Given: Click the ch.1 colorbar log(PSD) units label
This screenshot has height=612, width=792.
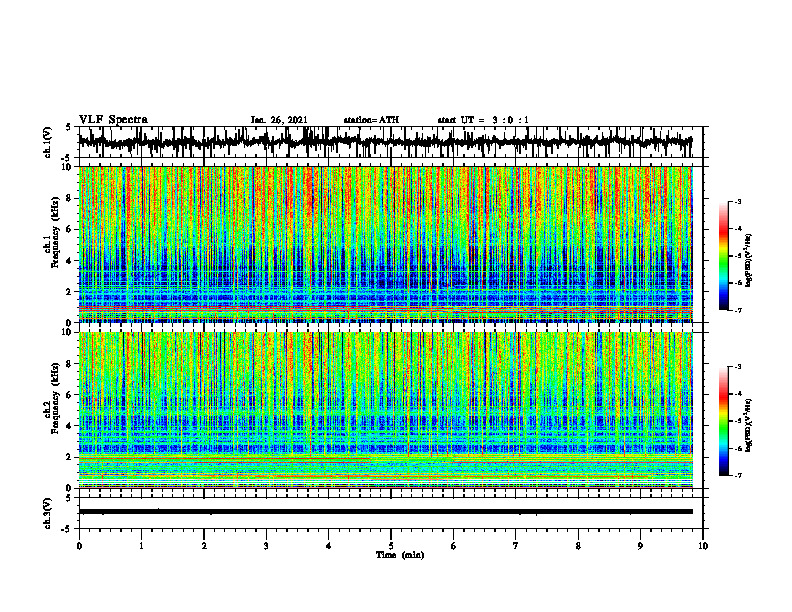Looking at the screenshot, I should (x=749, y=260).
